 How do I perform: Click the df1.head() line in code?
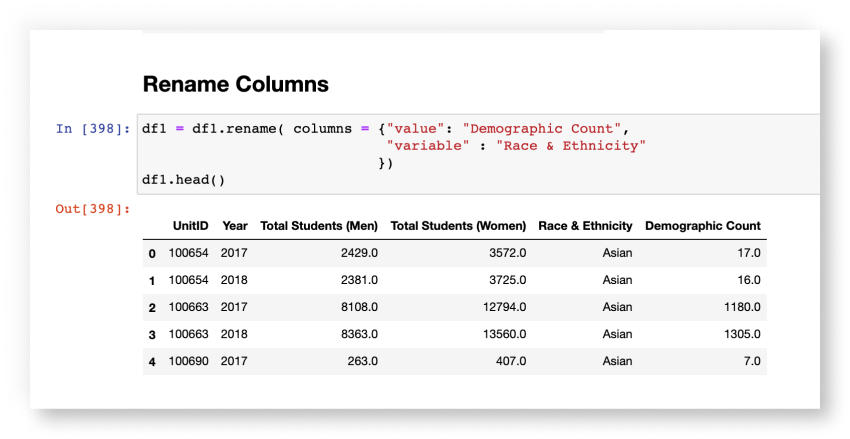tap(184, 180)
